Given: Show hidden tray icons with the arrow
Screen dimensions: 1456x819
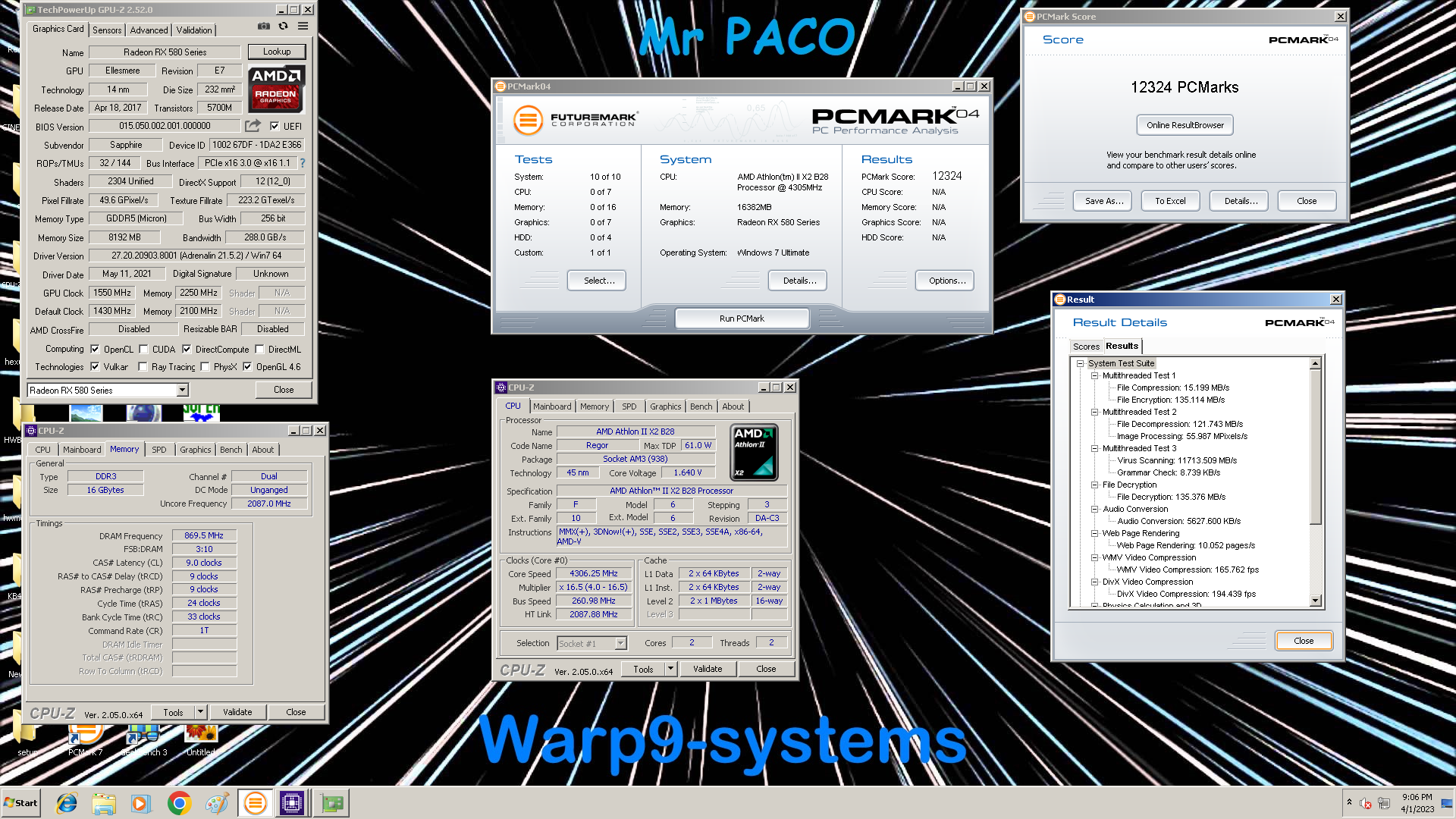Looking at the screenshot, I should 1349,802.
